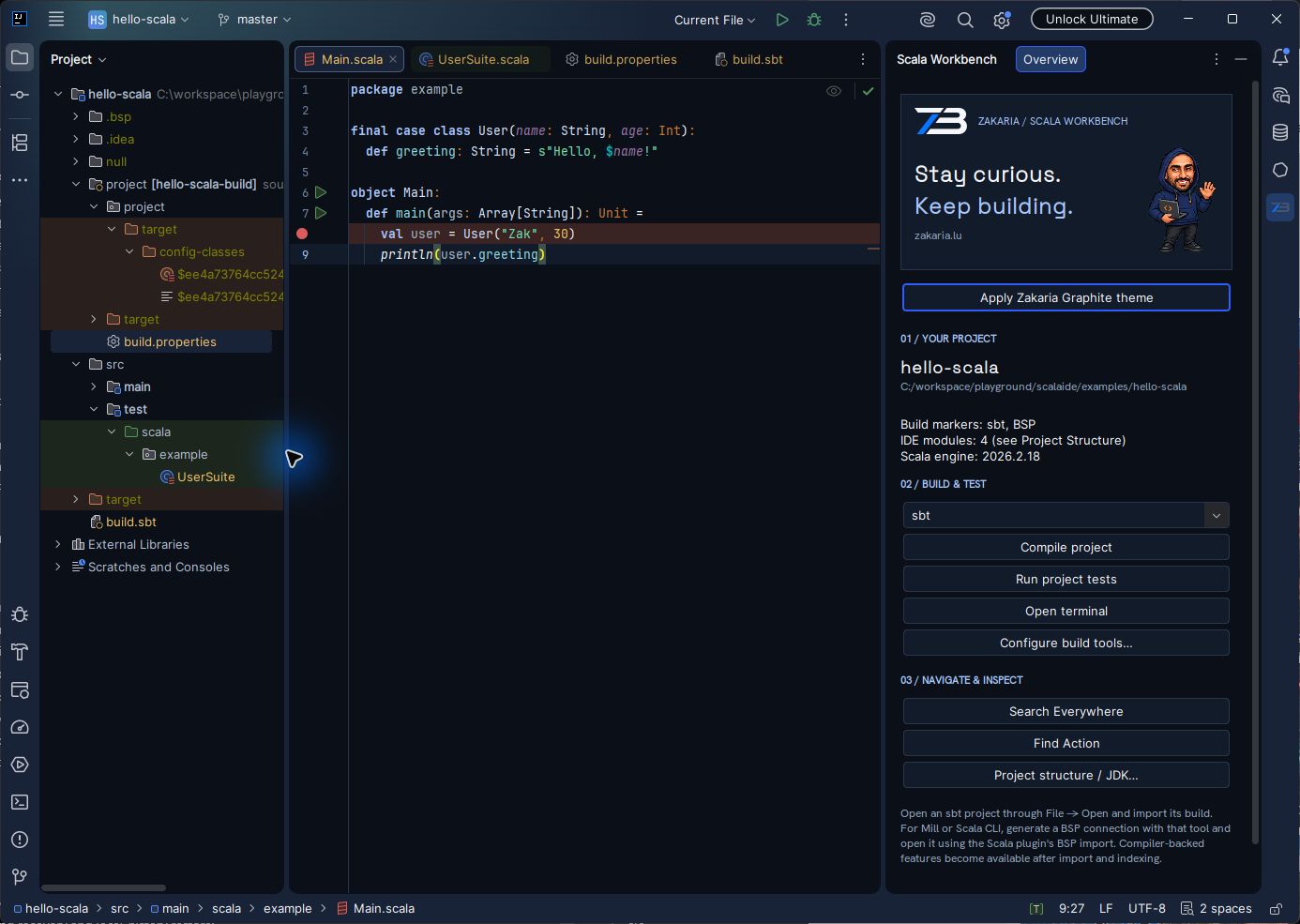This screenshot has height=924, width=1300.
Task: Open IDE settings gear icon
Action: (x=1002, y=19)
